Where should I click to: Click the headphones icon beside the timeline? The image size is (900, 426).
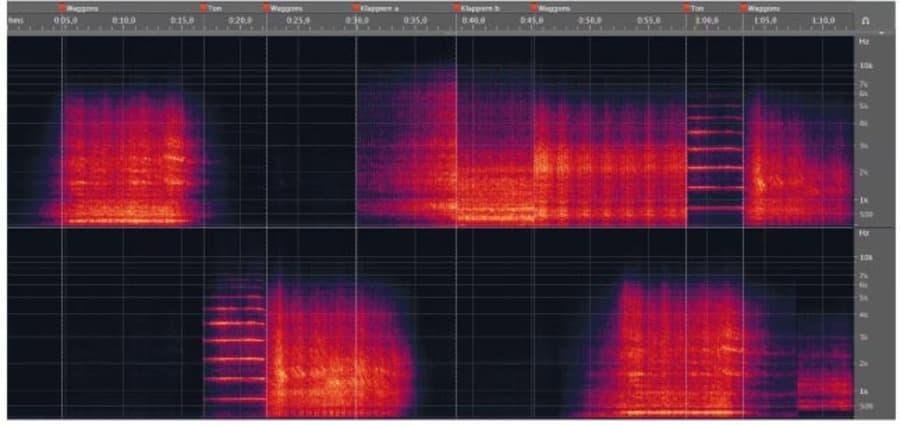click(865, 21)
